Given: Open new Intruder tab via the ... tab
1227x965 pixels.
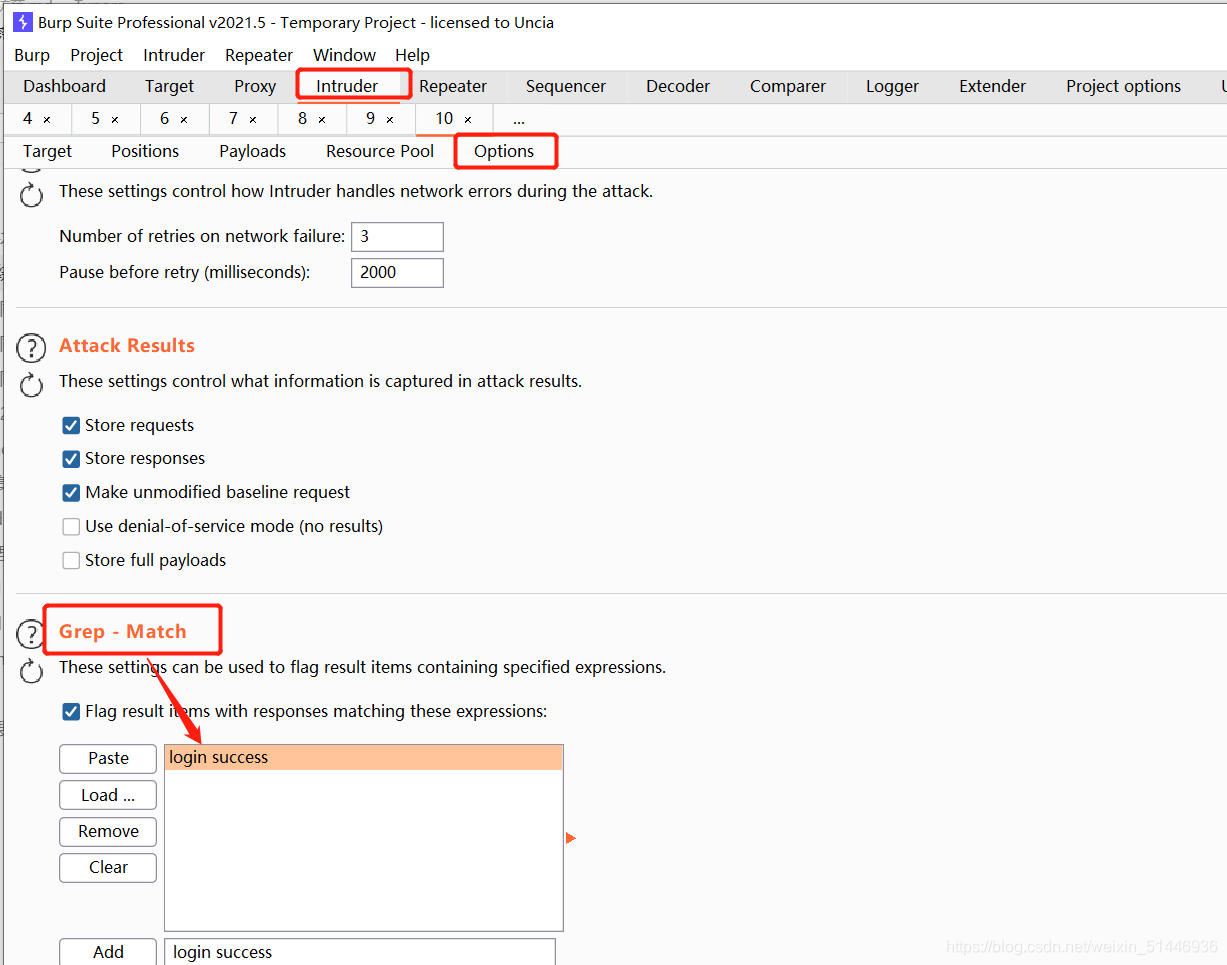Looking at the screenshot, I should coord(519,119).
